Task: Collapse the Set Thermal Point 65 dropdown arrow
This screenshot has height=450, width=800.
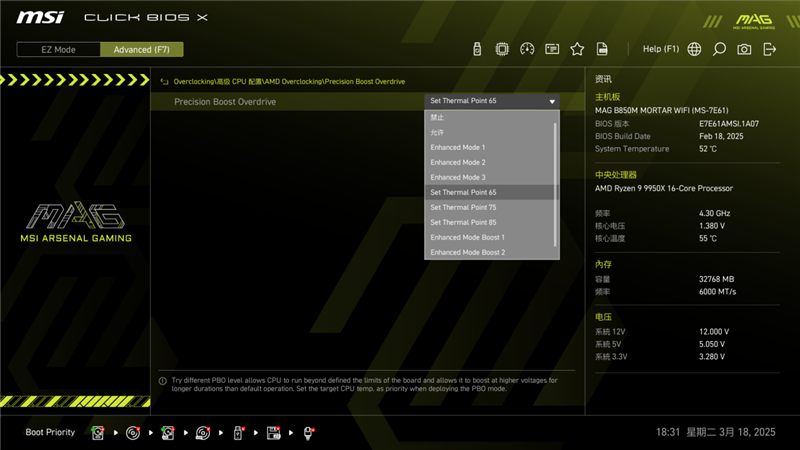Action: [552, 101]
